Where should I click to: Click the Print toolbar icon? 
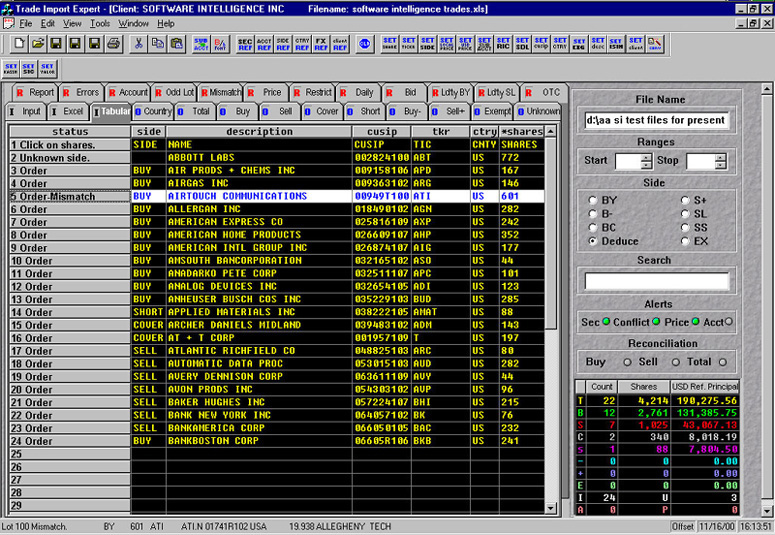pyautogui.click(x=114, y=44)
